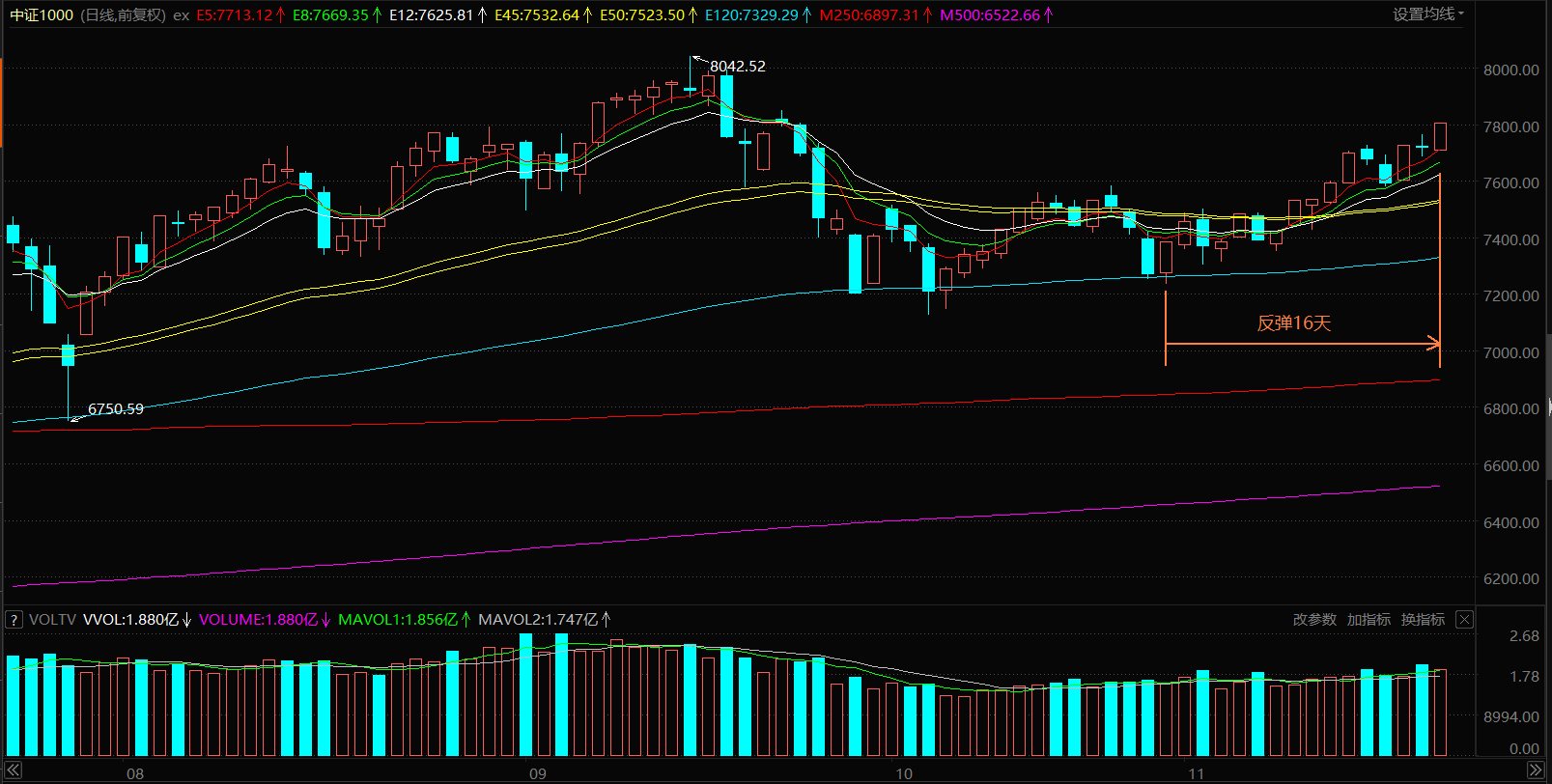Click the 7800.00 price axis label

coord(1511,126)
